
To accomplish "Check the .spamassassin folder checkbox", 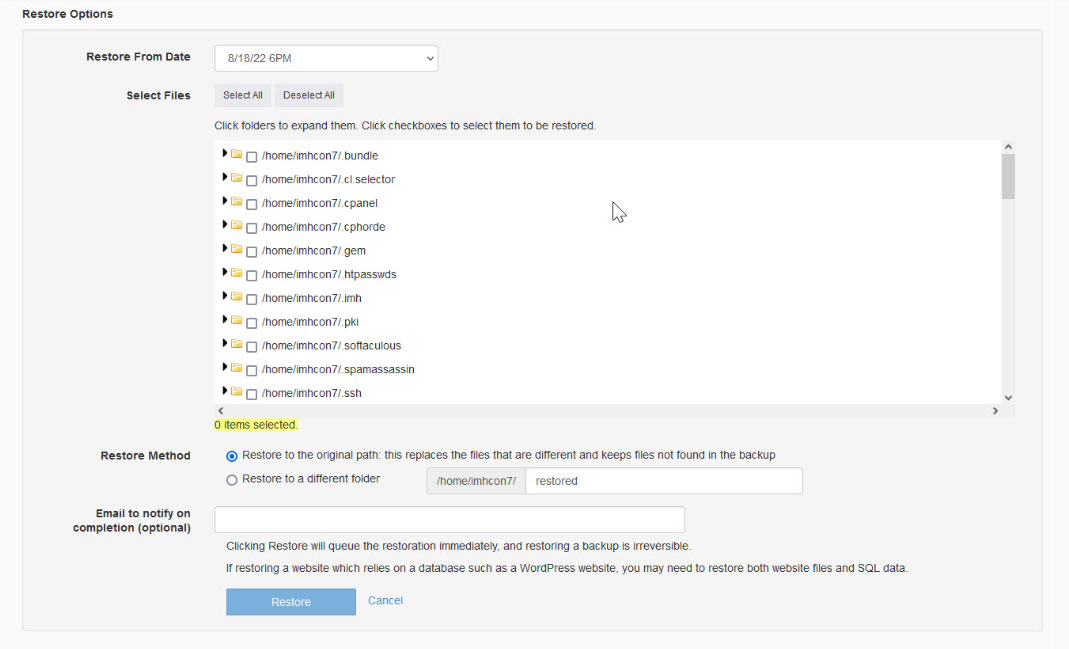I will point(252,371).
